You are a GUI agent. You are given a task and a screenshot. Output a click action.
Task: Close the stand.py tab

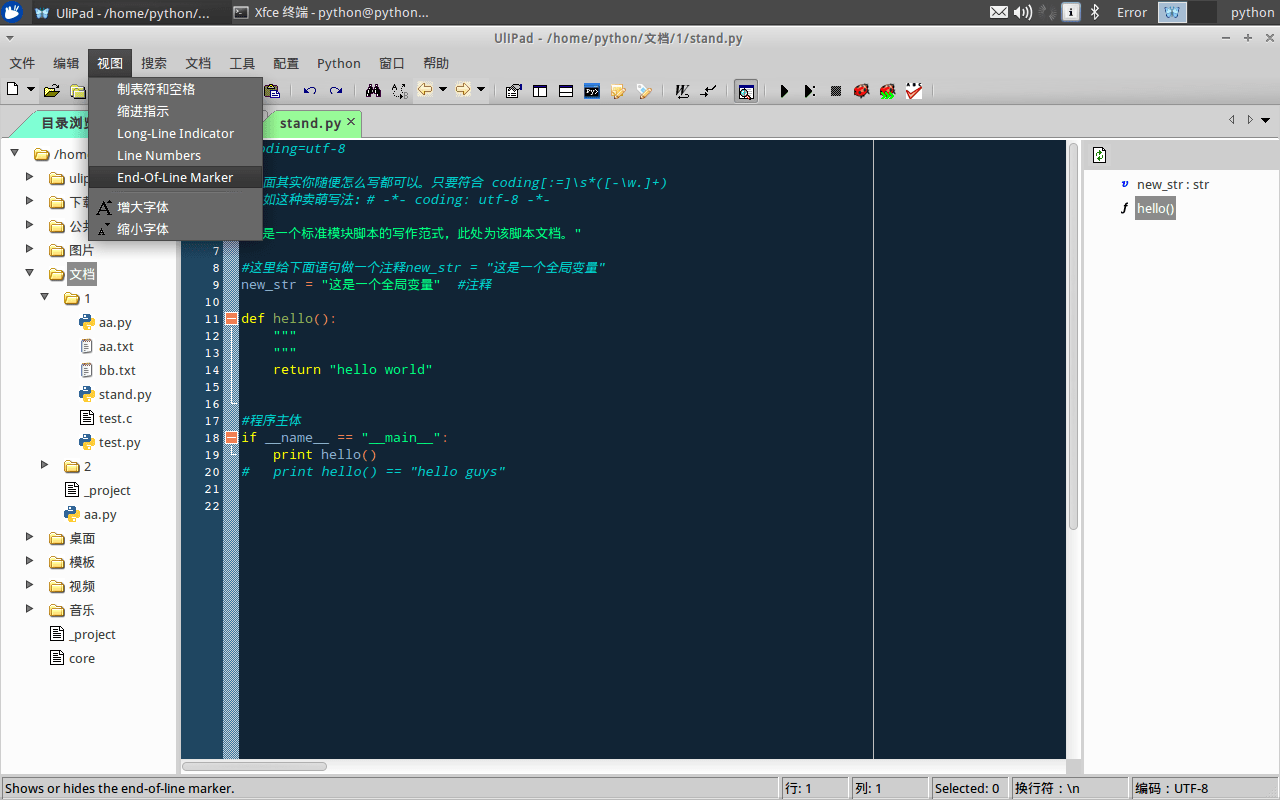(351, 122)
